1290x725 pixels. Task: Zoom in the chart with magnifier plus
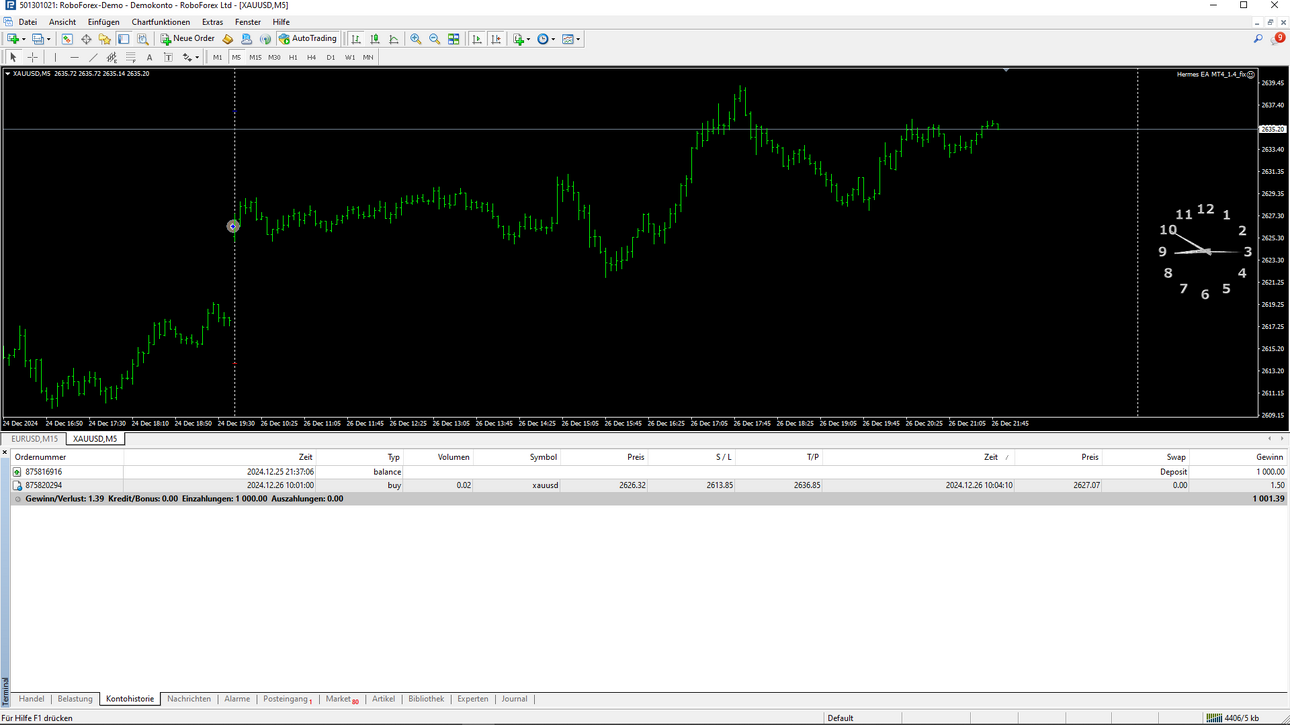coord(416,39)
